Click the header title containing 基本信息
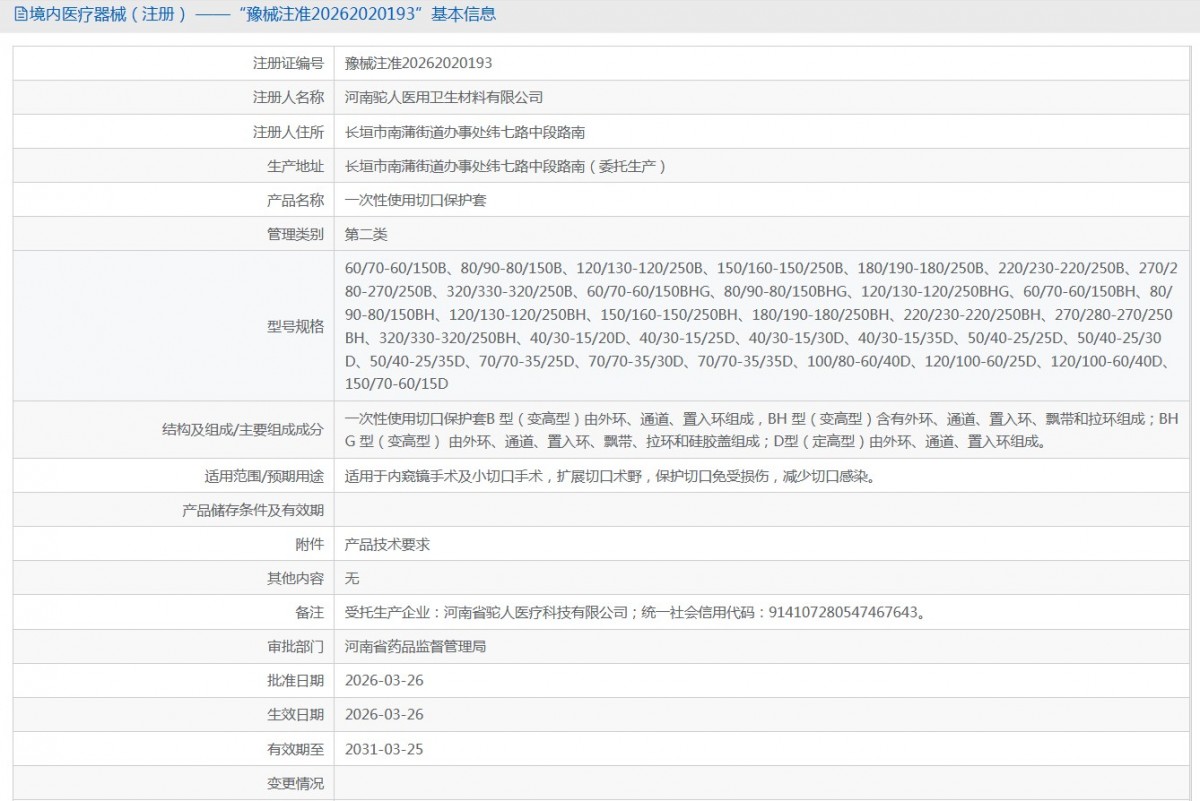 pyautogui.click(x=260, y=15)
